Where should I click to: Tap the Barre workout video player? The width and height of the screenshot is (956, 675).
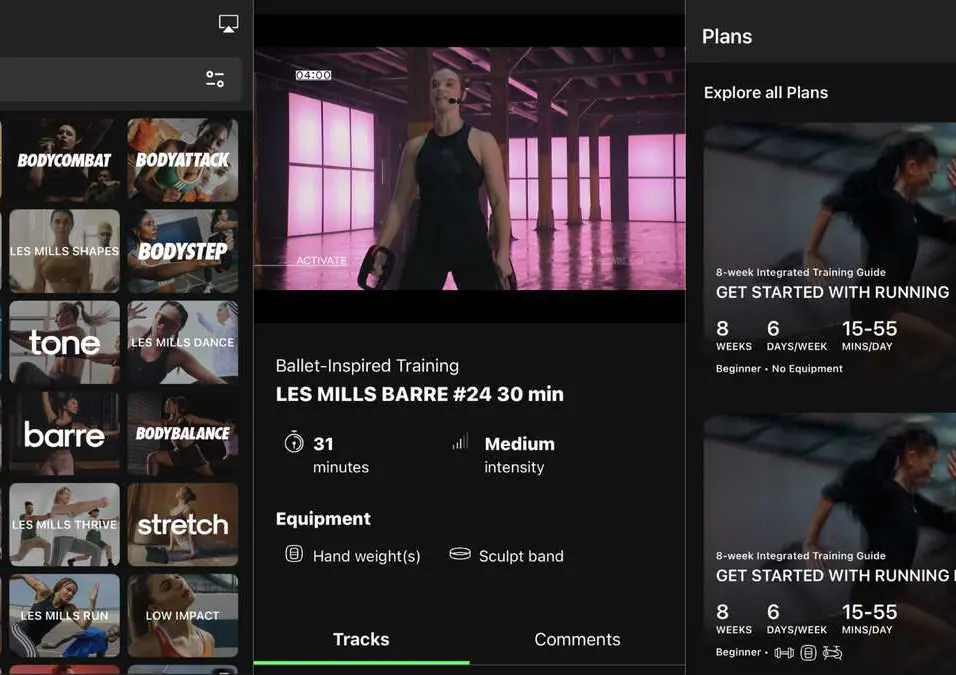coord(469,168)
